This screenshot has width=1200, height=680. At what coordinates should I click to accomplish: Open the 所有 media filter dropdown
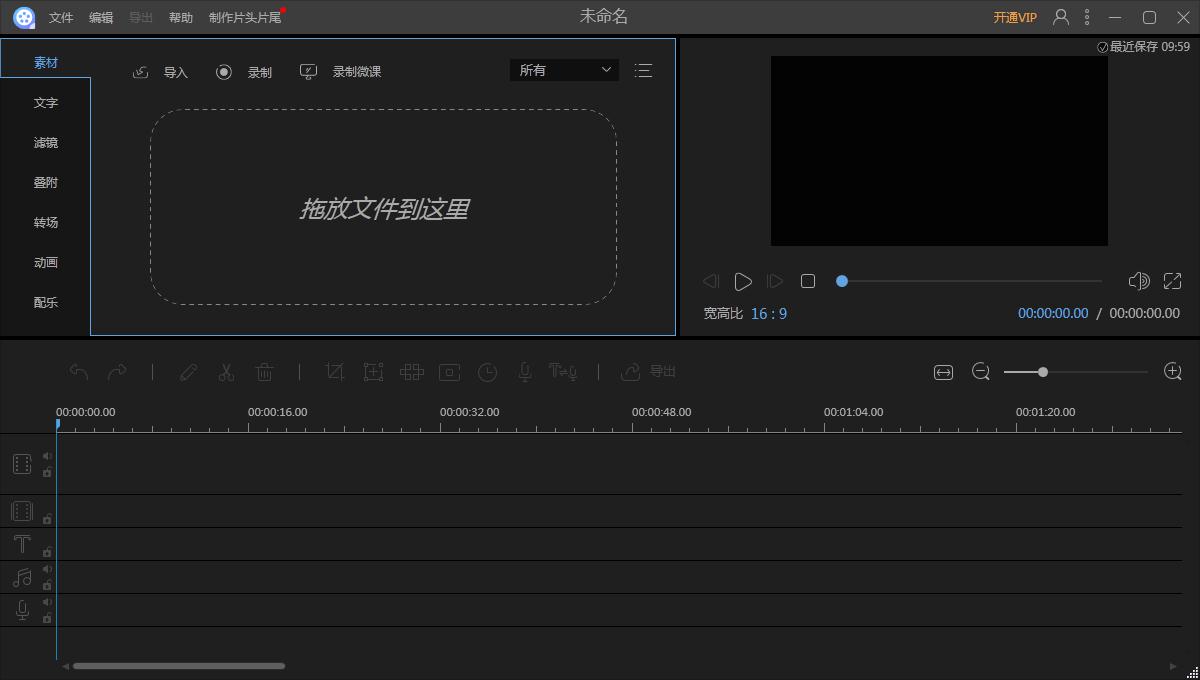point(563,70)
